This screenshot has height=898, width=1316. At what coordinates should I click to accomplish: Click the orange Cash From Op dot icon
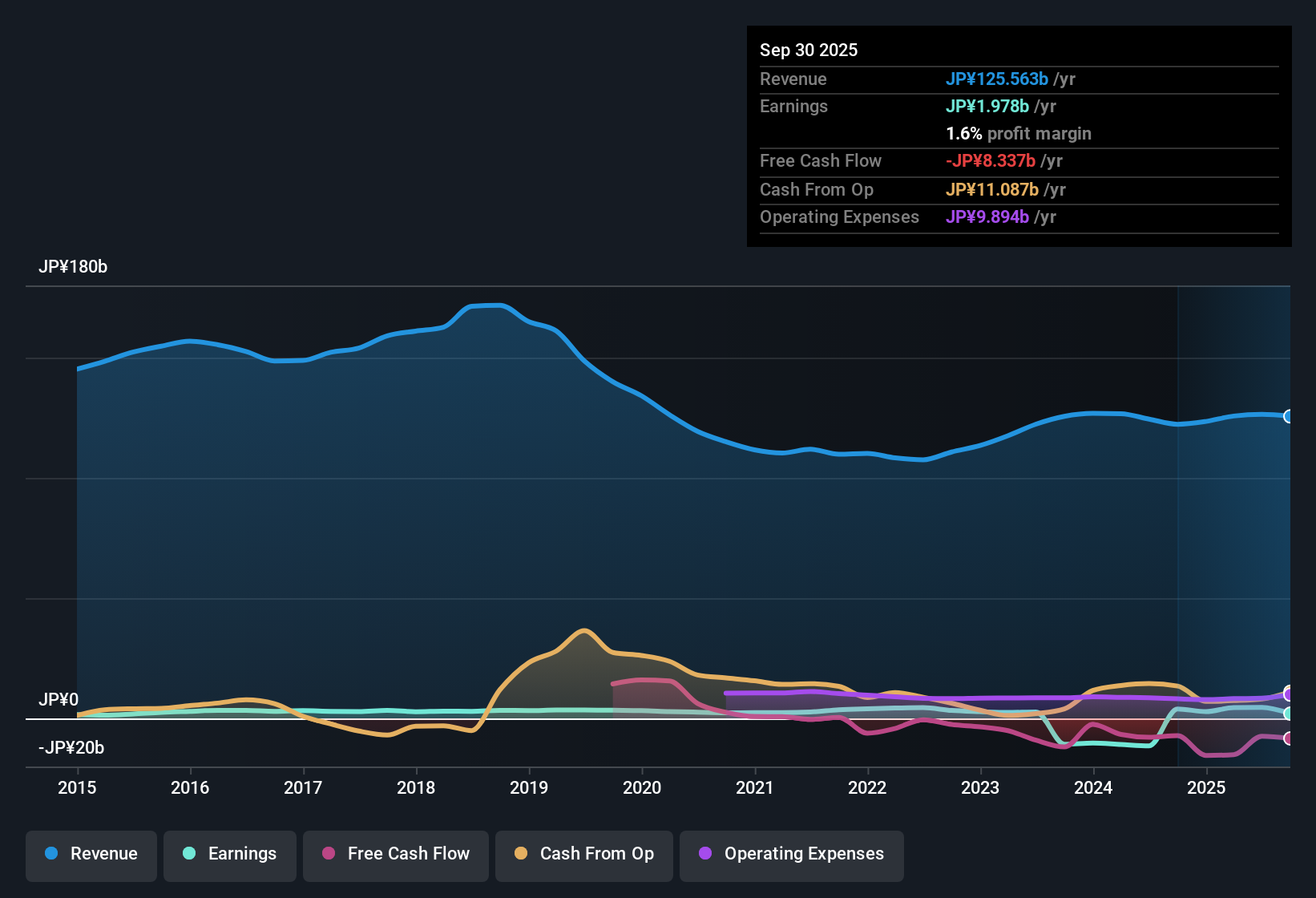(x=519, y=854)
